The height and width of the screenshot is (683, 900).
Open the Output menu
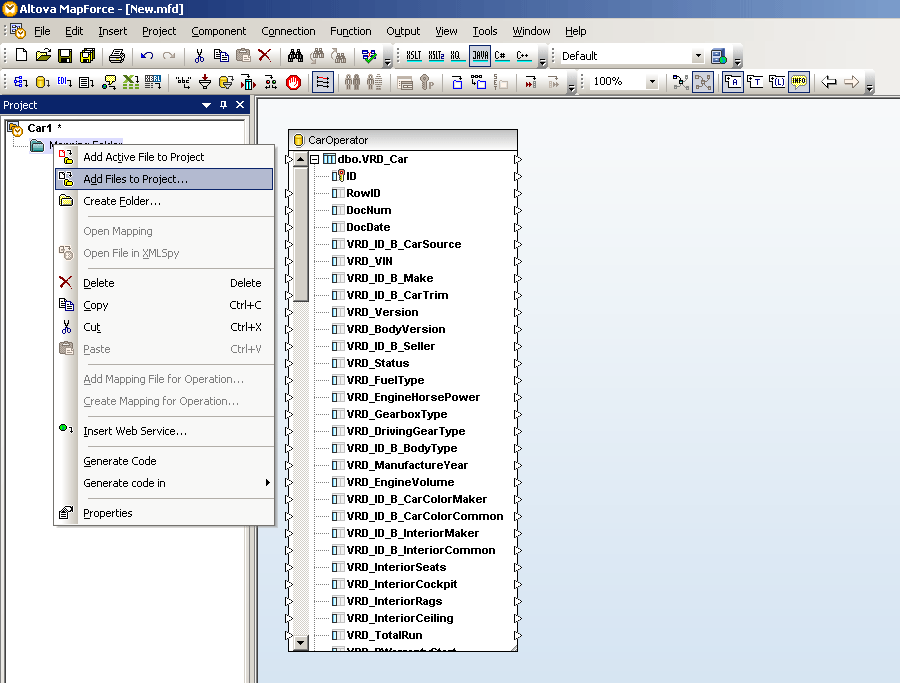[x=403, y=31]
